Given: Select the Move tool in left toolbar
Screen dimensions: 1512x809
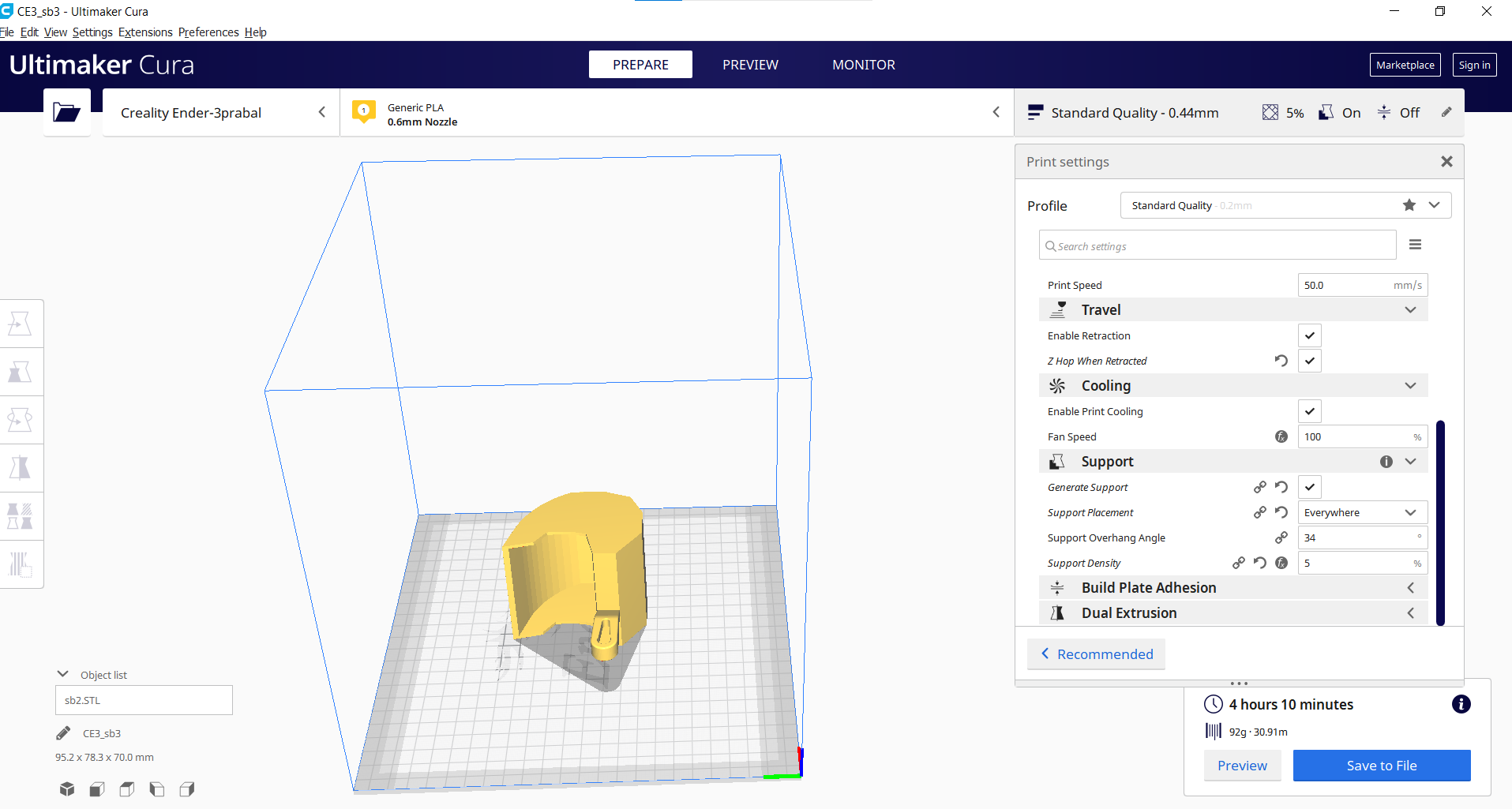Looking at the screenshot, I should 20,324.
